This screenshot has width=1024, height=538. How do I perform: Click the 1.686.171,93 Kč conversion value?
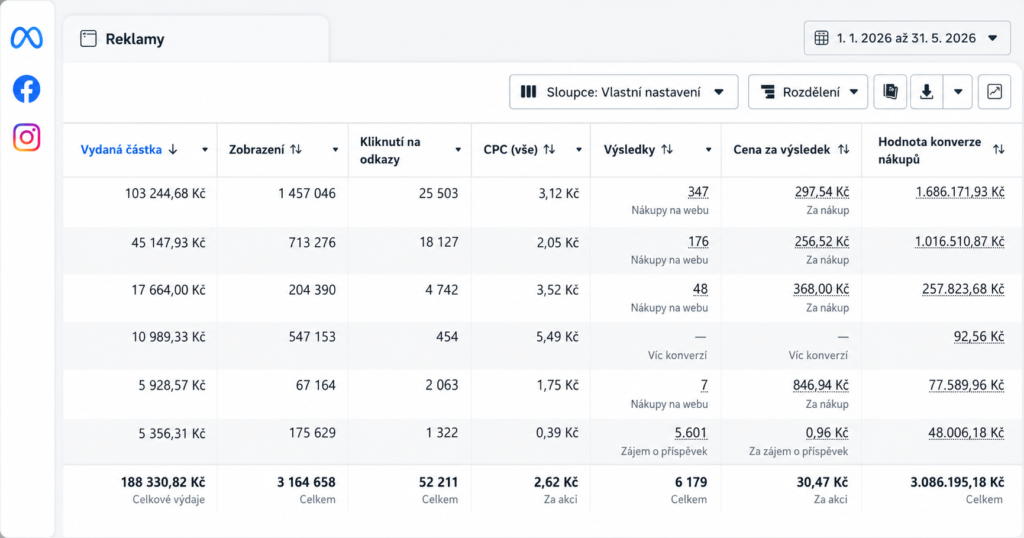pos(959,192)
